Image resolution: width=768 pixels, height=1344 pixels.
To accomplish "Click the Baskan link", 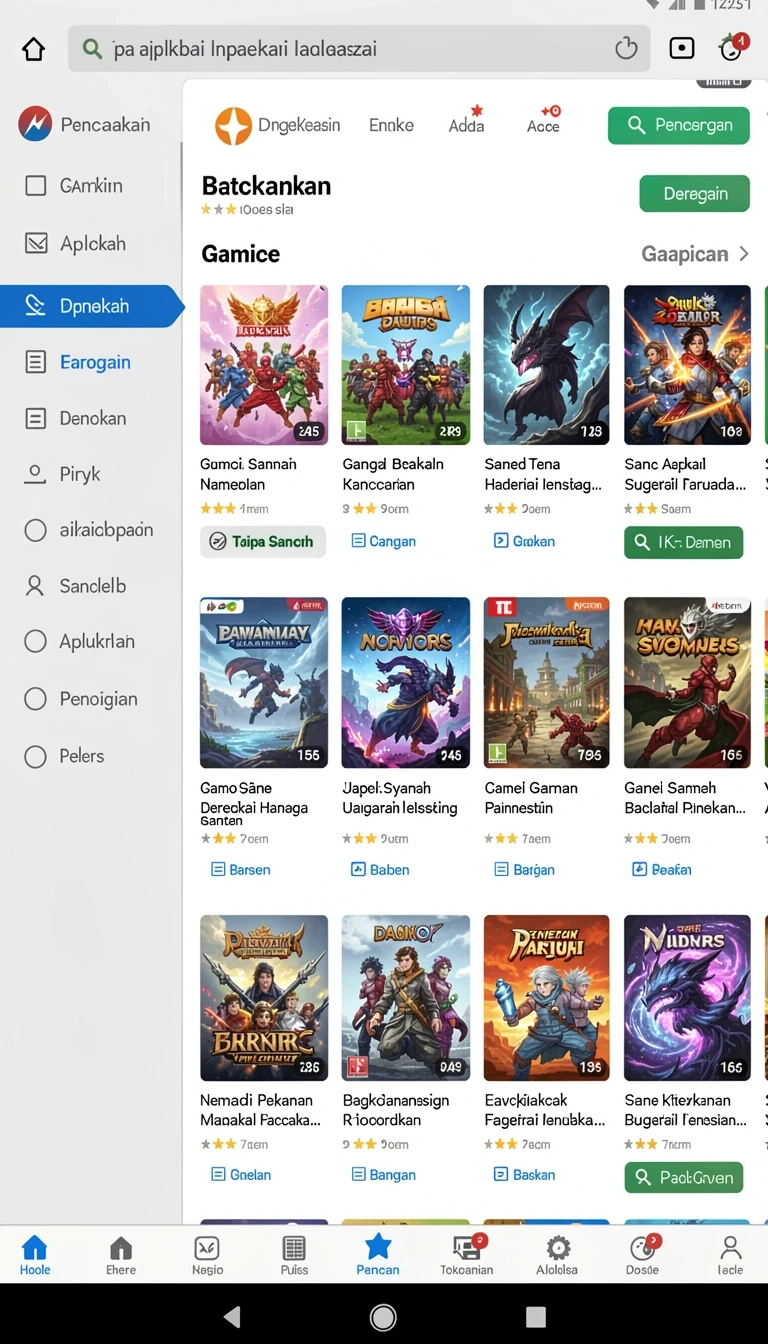I will point(525,1175).
